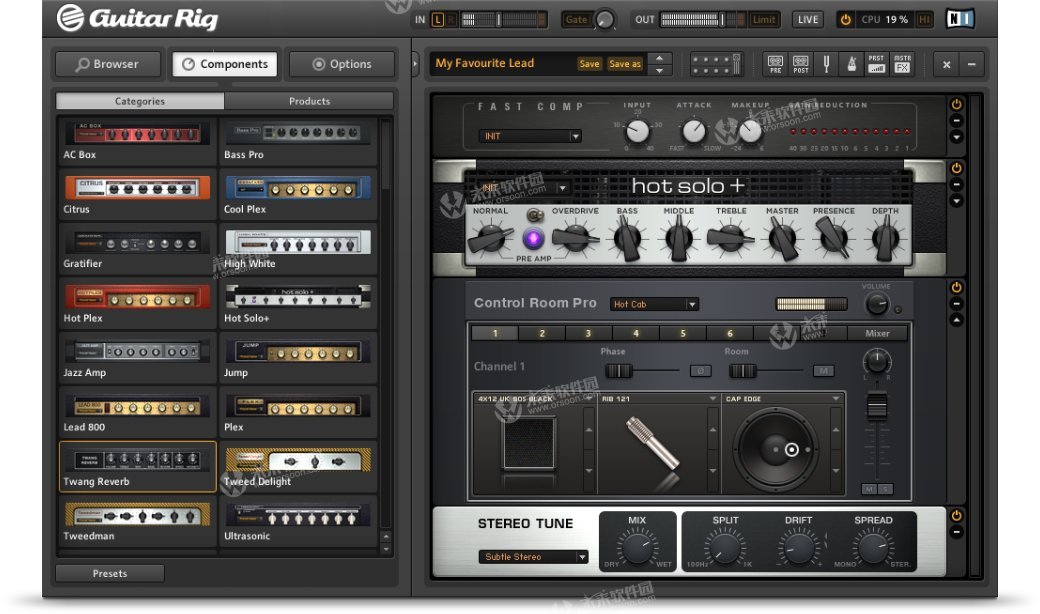Screen dimensions: 1040x614
Task: Toggle the LIVE view button
Action: click(x=808, y=19)
